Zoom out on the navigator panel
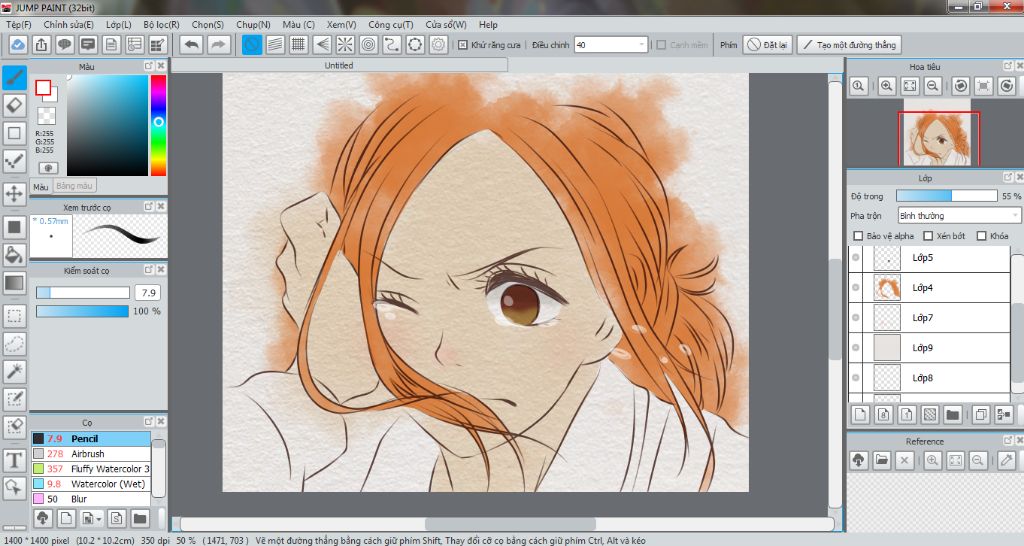Screen dimensions: 1024x546 pos(933,86)
